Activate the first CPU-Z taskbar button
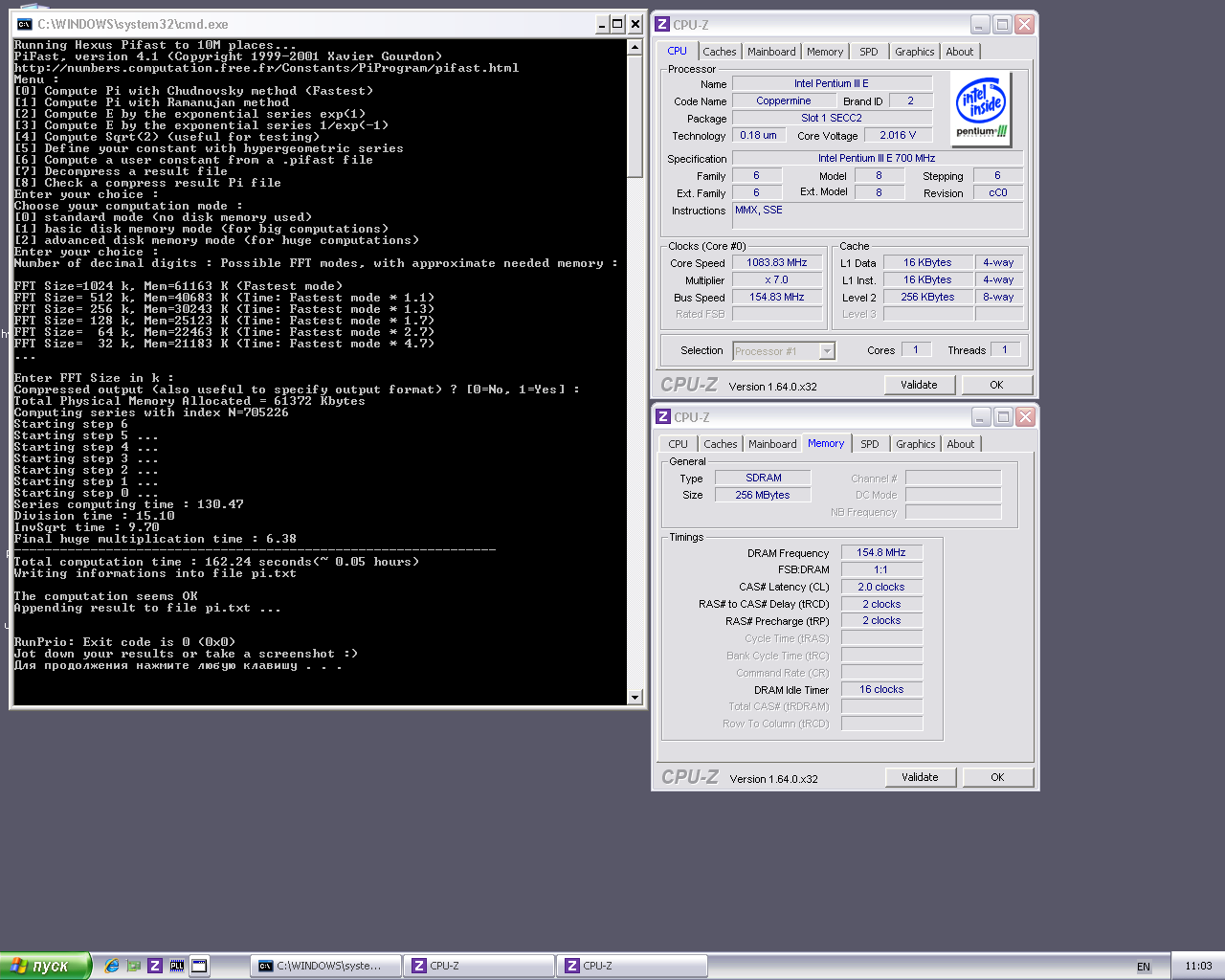1225x980 pixels. tap(479, 966)
